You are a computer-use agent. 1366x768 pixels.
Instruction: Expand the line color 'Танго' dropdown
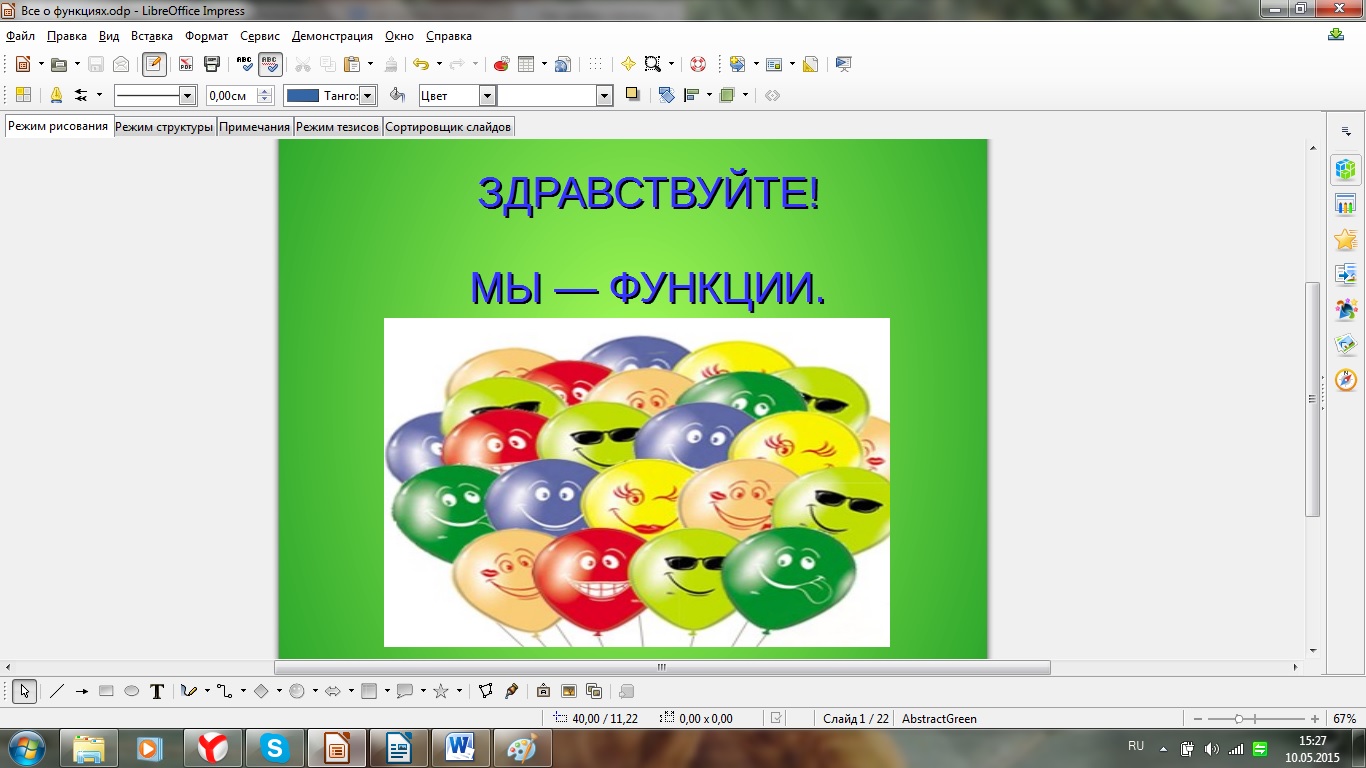[x=367, y=96]
